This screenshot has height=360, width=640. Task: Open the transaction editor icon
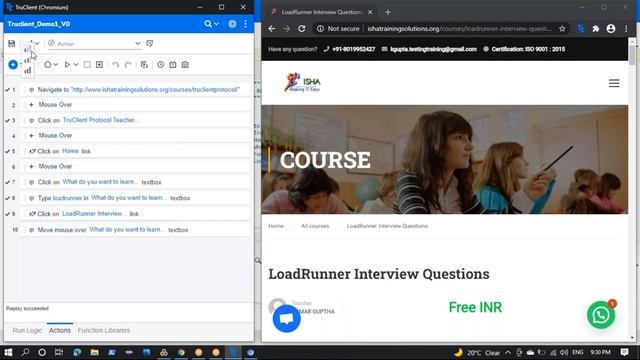(x=173, y=64)
